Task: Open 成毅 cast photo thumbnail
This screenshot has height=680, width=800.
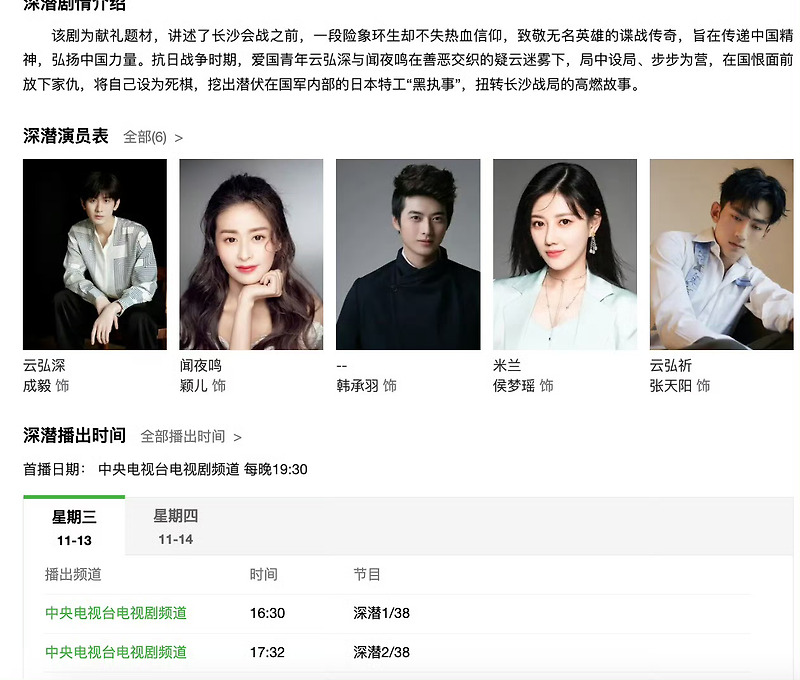Action: click(95, 254)
